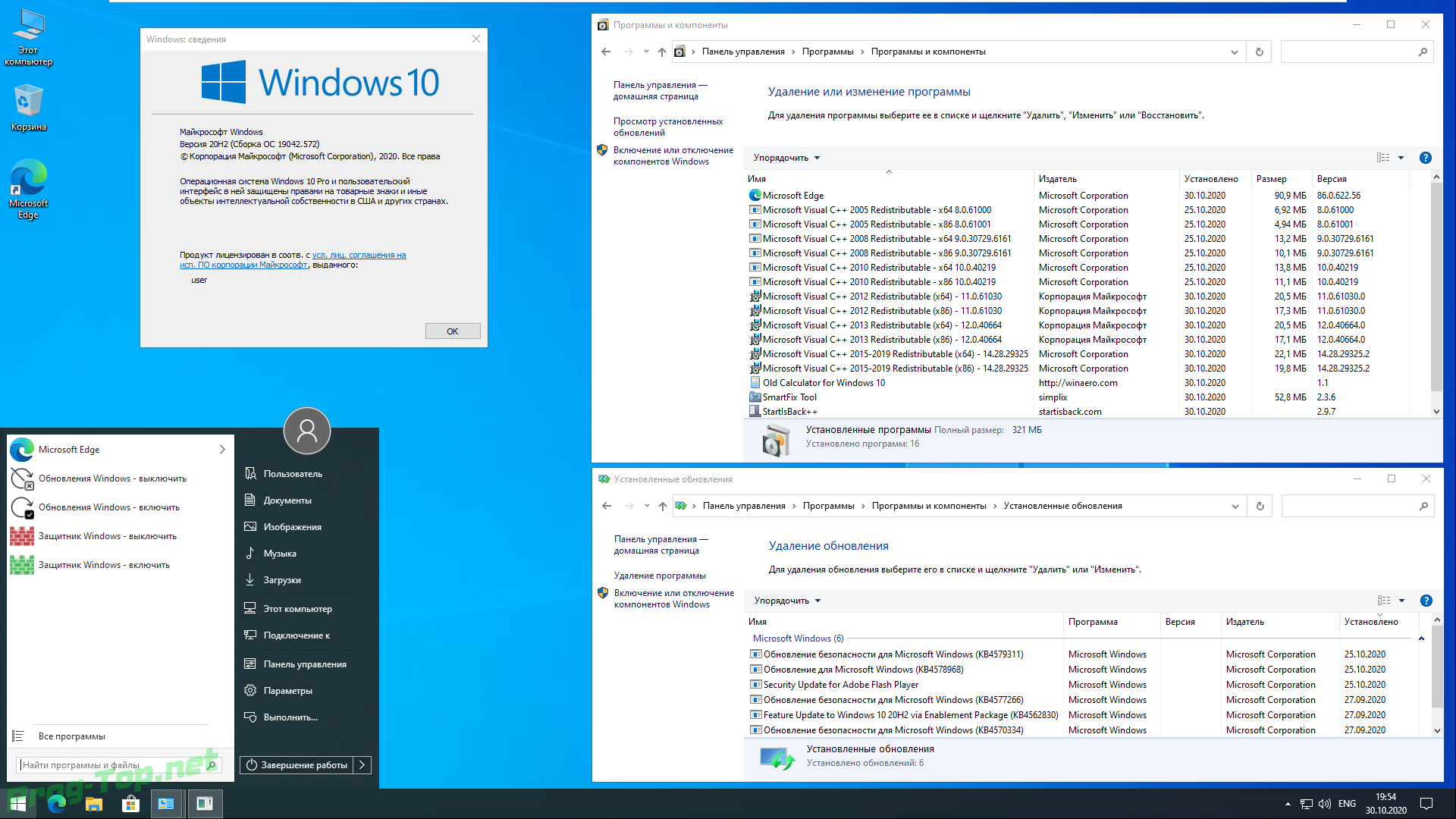The image size is (1456, 819).
Task: Expand shutdown options arrow
Action: 362,765
